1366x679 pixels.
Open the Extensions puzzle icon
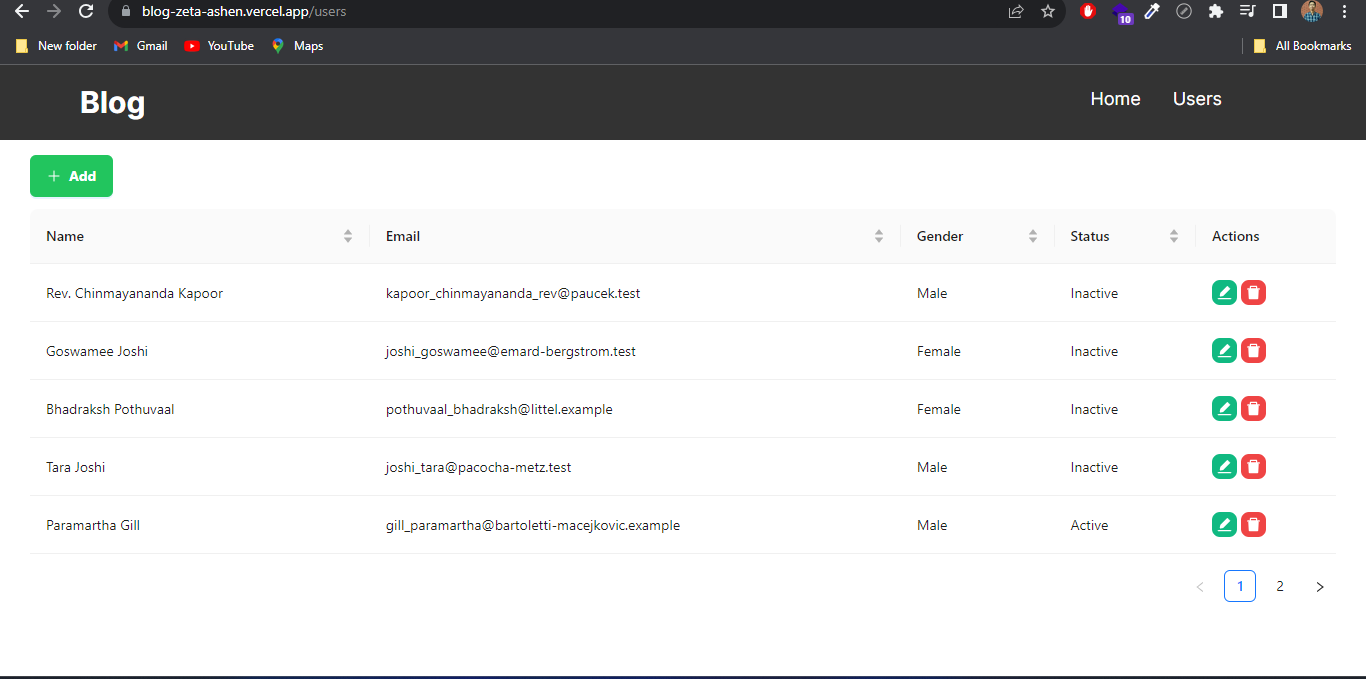tap(1216, 11)
